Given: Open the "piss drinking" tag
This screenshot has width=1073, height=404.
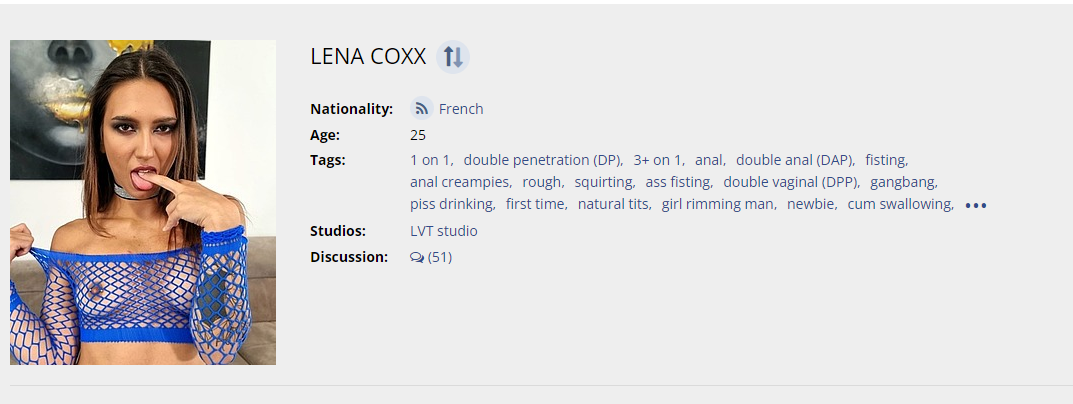Looking at the screenshot, I should [x=451, y=204].
